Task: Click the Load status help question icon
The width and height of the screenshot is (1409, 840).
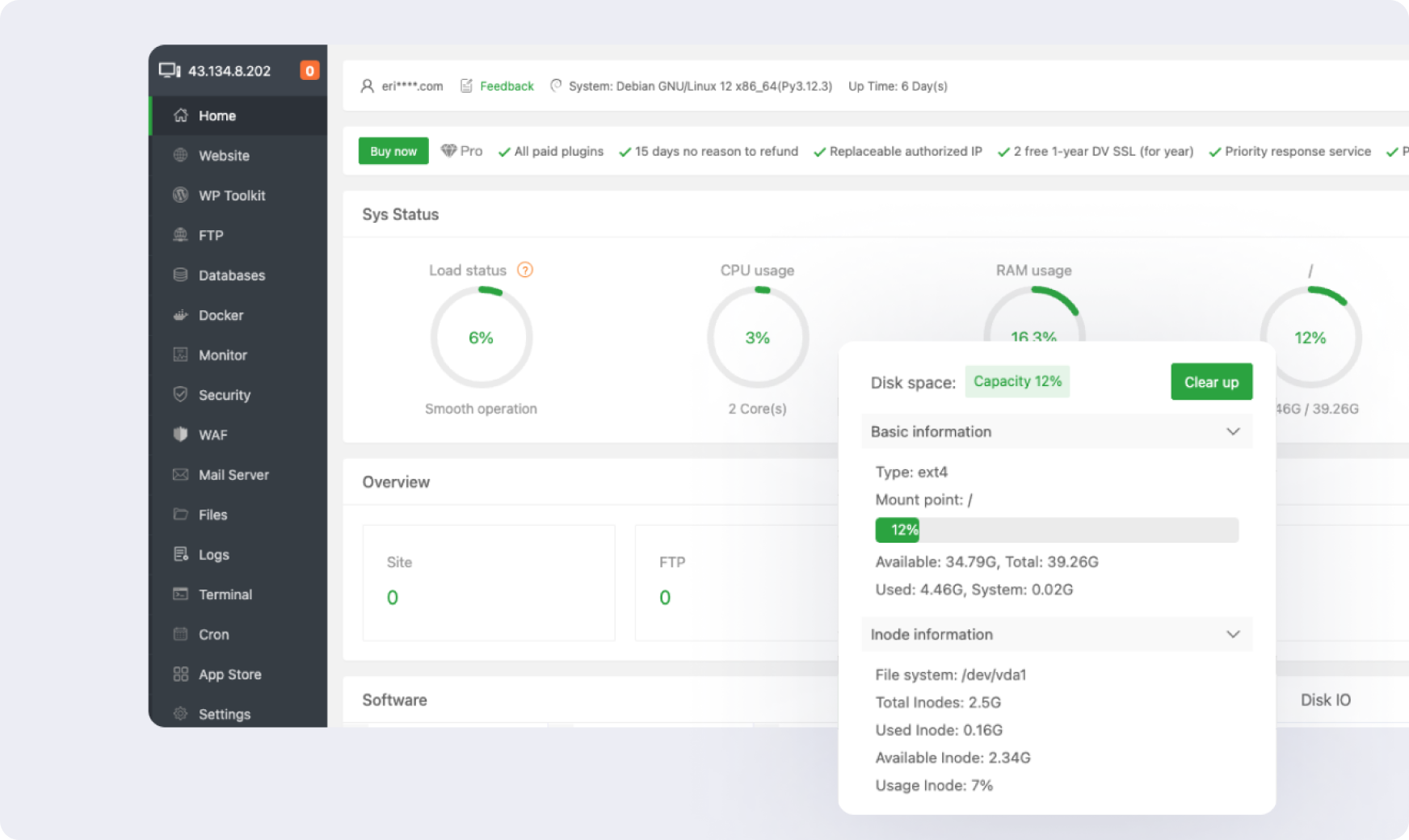Action: 525,270
